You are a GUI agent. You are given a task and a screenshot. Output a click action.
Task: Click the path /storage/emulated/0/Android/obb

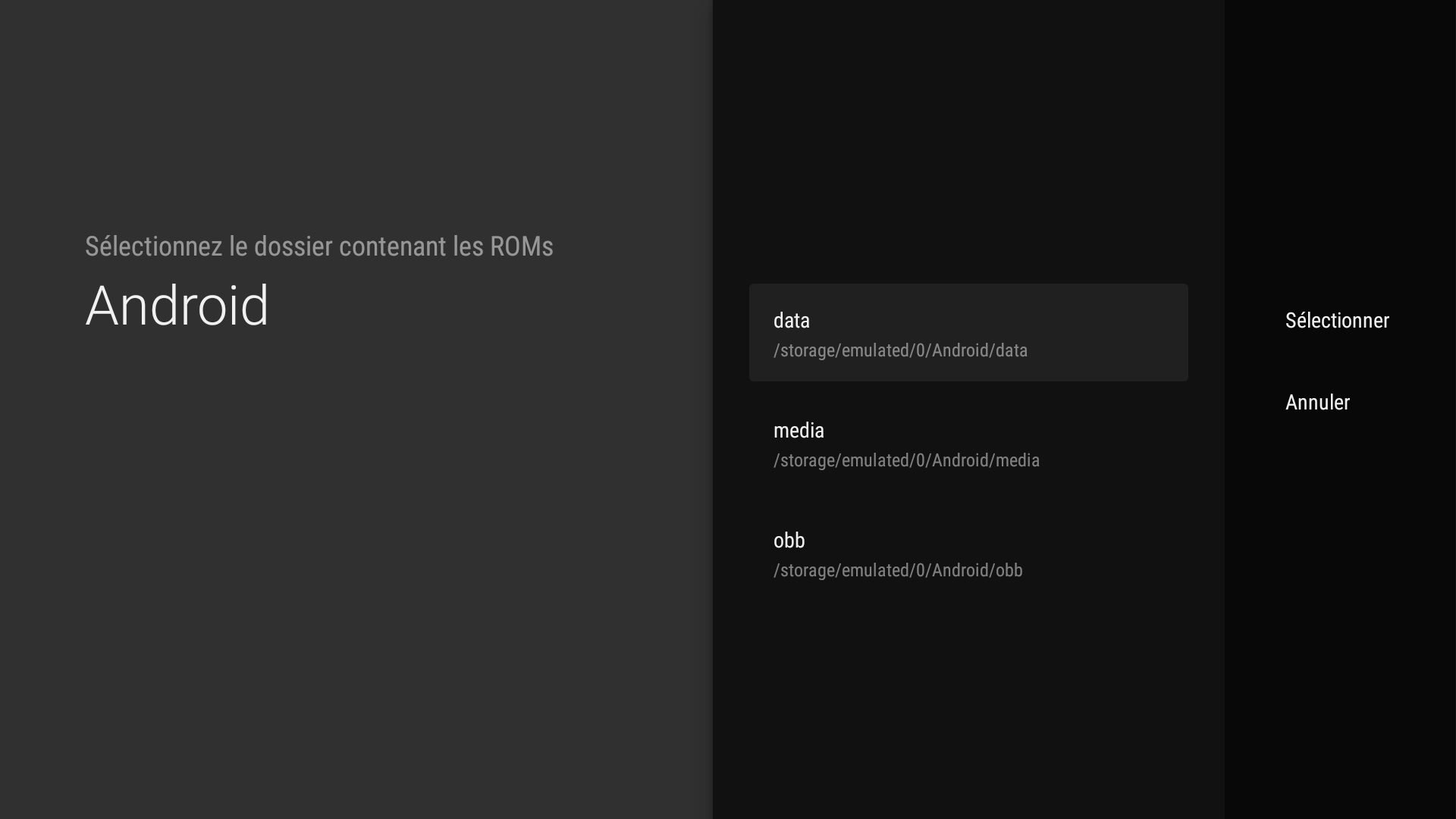(898, 570)
